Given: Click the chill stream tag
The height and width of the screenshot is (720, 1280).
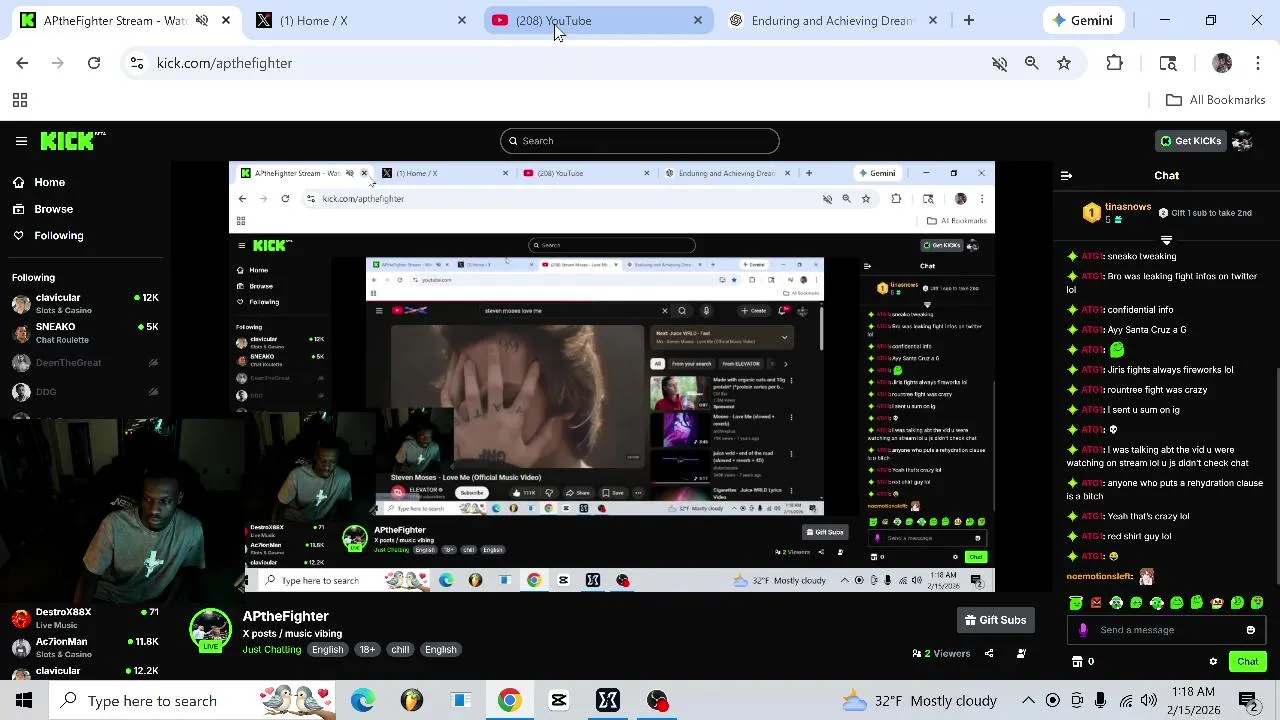Looking at the screenshot, I should point(400,650).
